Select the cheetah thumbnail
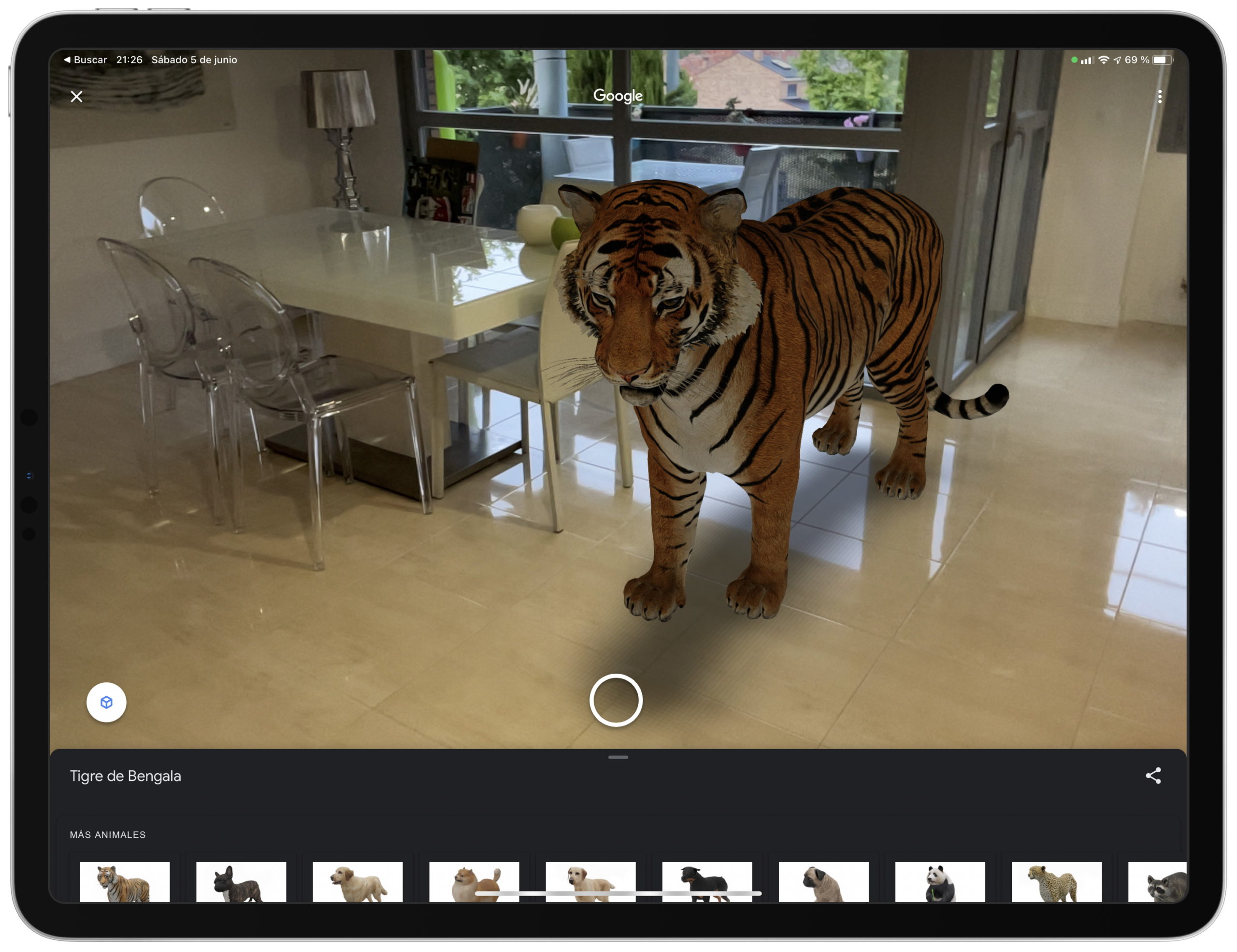 coord(1056,881)
